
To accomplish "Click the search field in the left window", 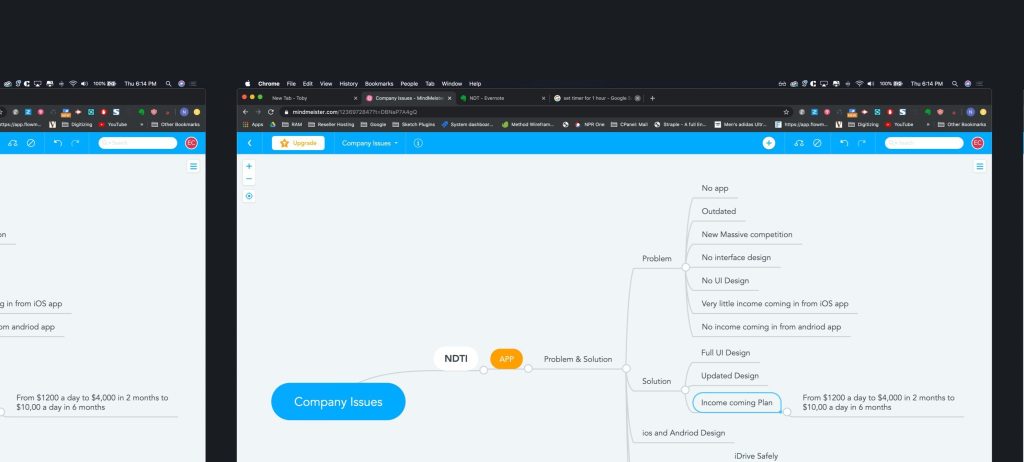I will tap(137, 143).
